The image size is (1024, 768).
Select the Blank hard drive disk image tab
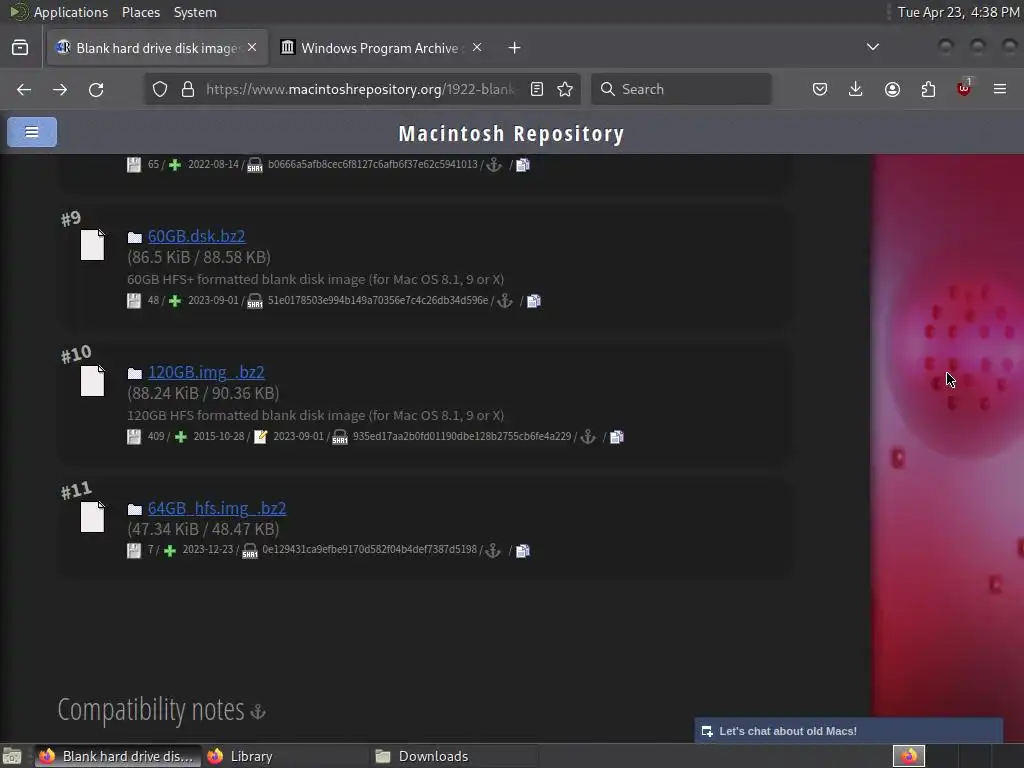pos(157,48)
